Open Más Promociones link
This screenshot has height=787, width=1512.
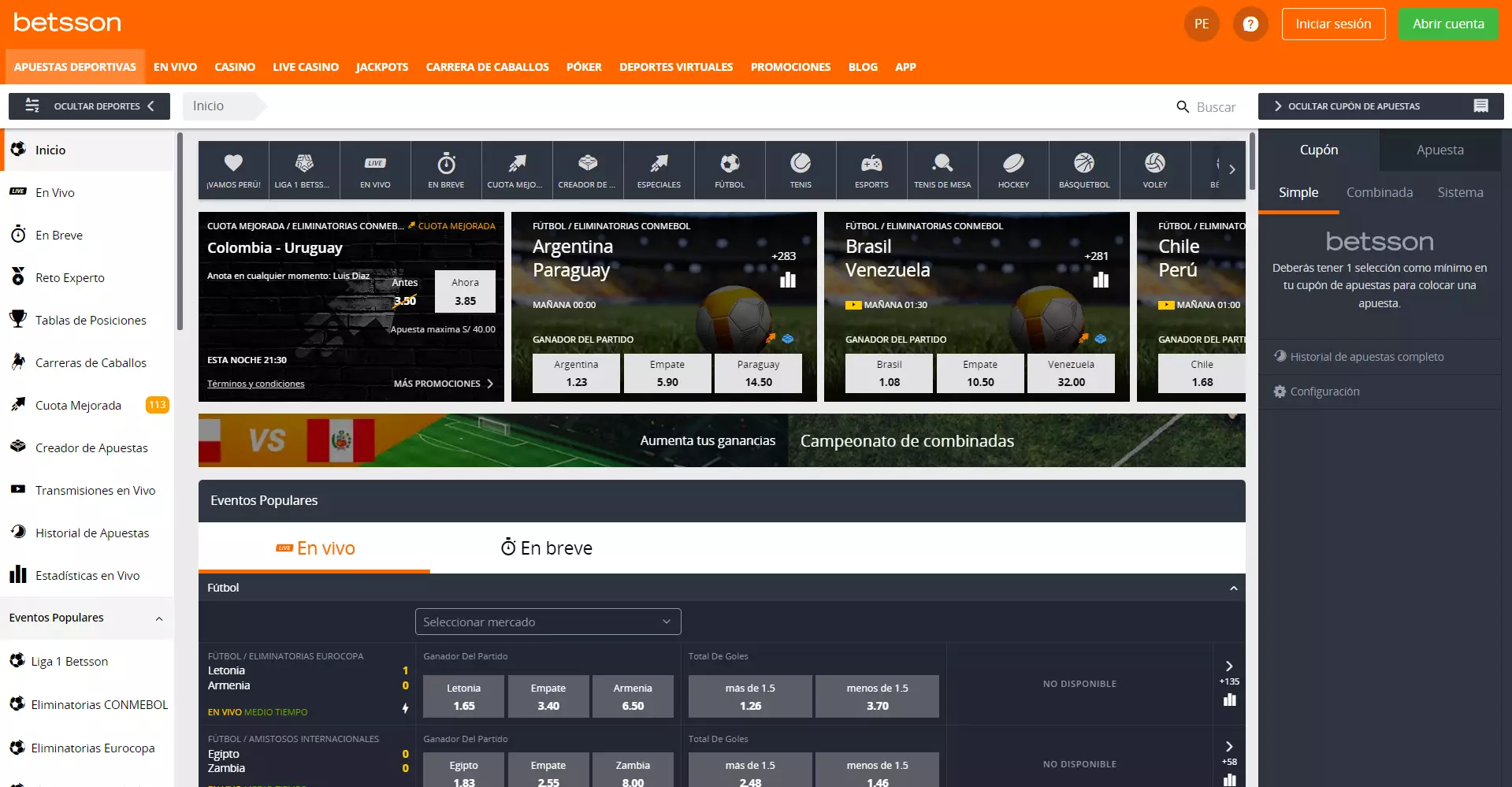(444, 384)
